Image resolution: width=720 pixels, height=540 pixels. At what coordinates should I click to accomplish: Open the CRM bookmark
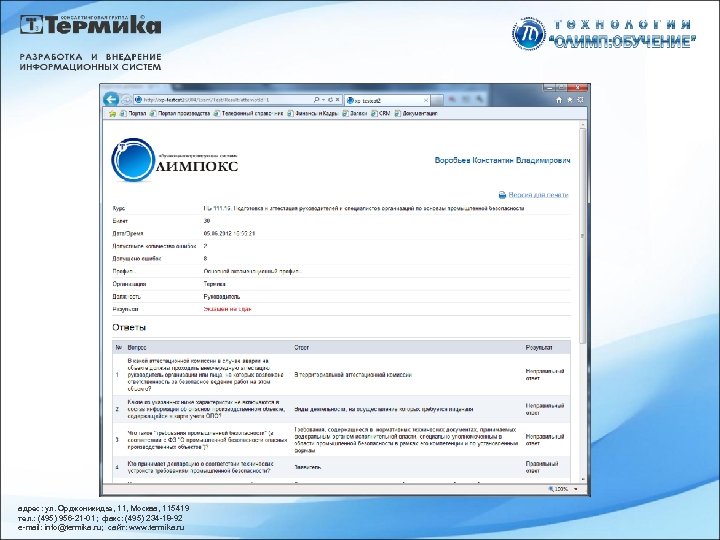click(x=381, y=113)
